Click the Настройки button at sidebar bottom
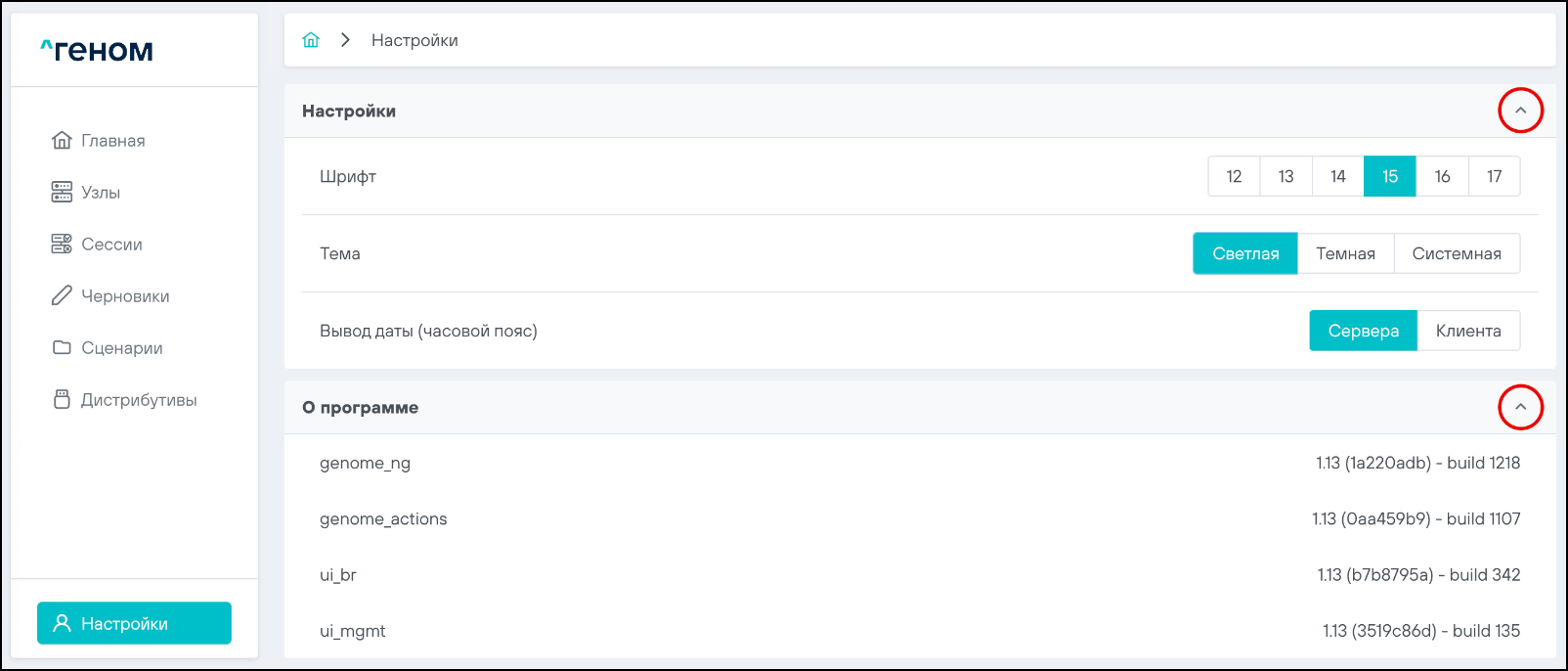 click(134, 623)
